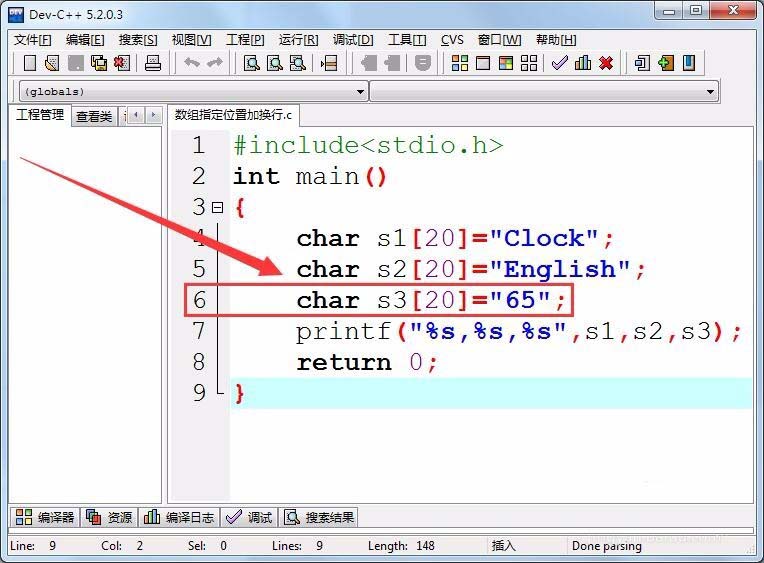
Task: Switch to the 工程管理 sidebar tab
Action: (40, 115)
